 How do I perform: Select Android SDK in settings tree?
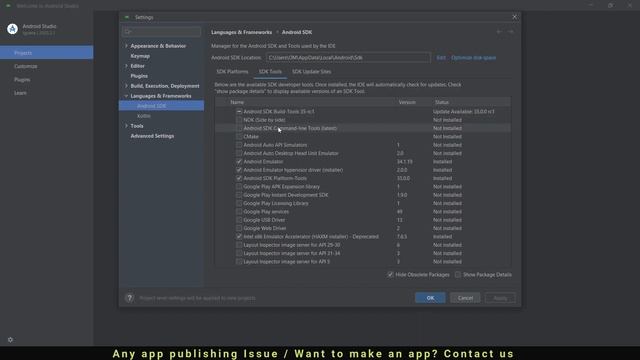(x=161, y=106)
